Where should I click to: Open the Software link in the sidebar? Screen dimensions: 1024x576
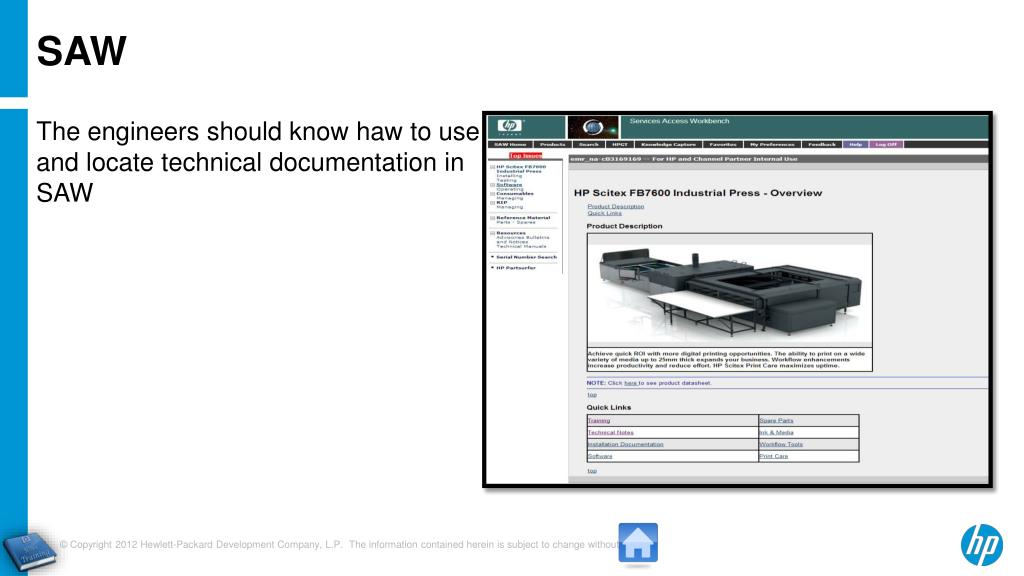tap(509, 185)
